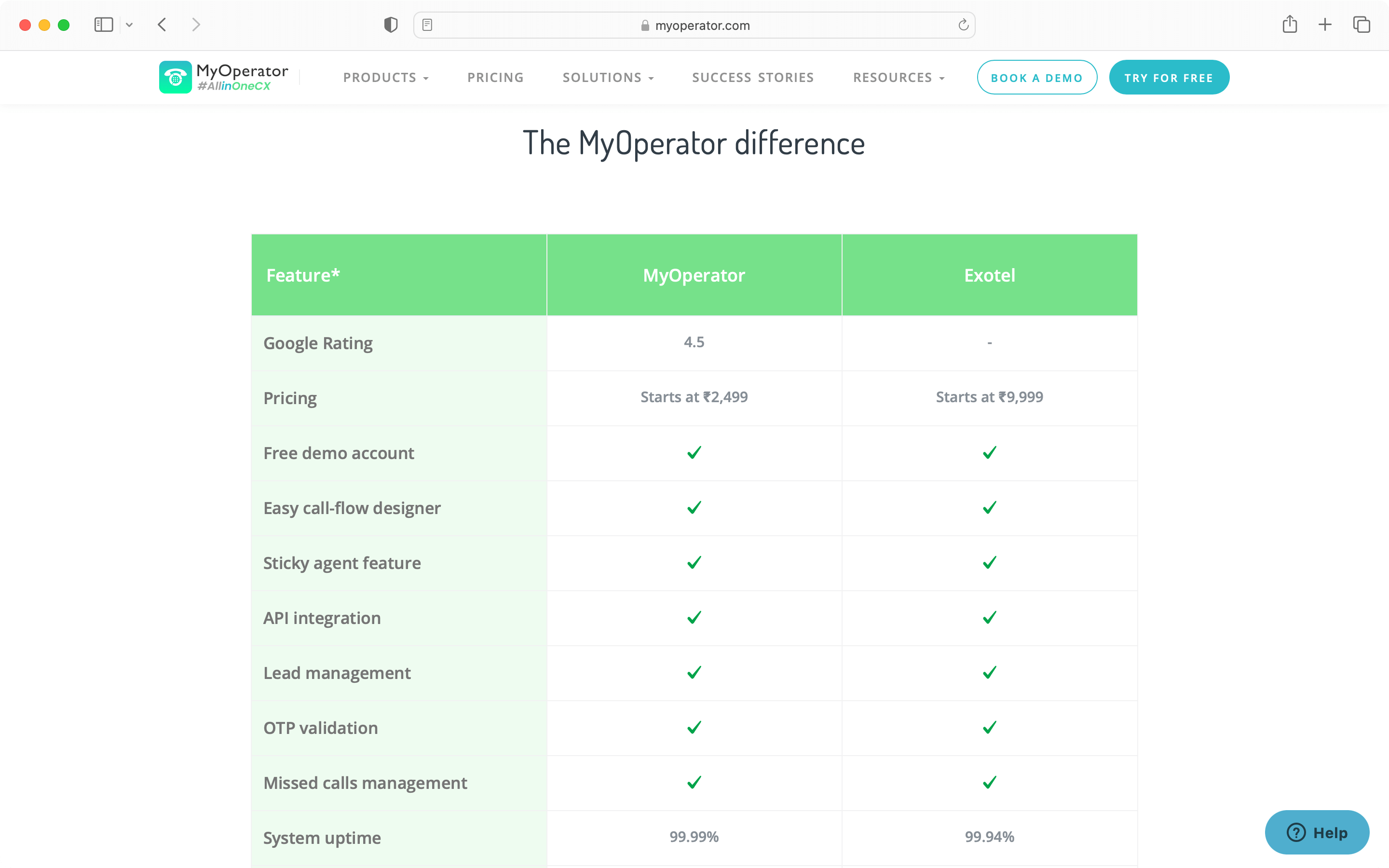
Task: Click MyOperator checkmark for Missed calls management
Action: point(694,783)
